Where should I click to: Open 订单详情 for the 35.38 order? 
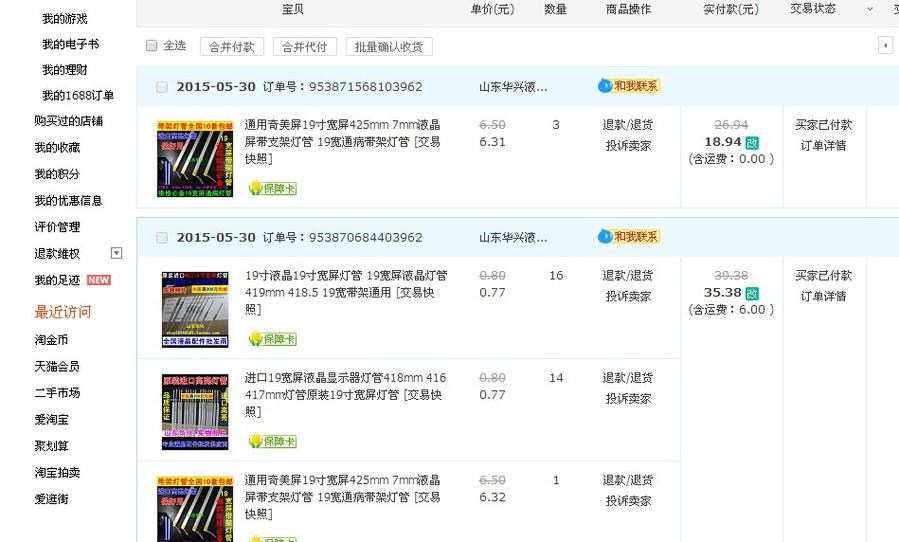(x=823, y=296)
